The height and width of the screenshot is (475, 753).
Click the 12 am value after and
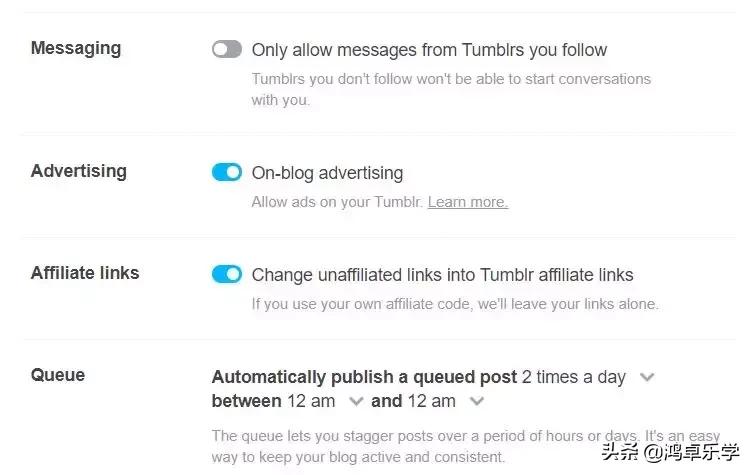(431, 401)
